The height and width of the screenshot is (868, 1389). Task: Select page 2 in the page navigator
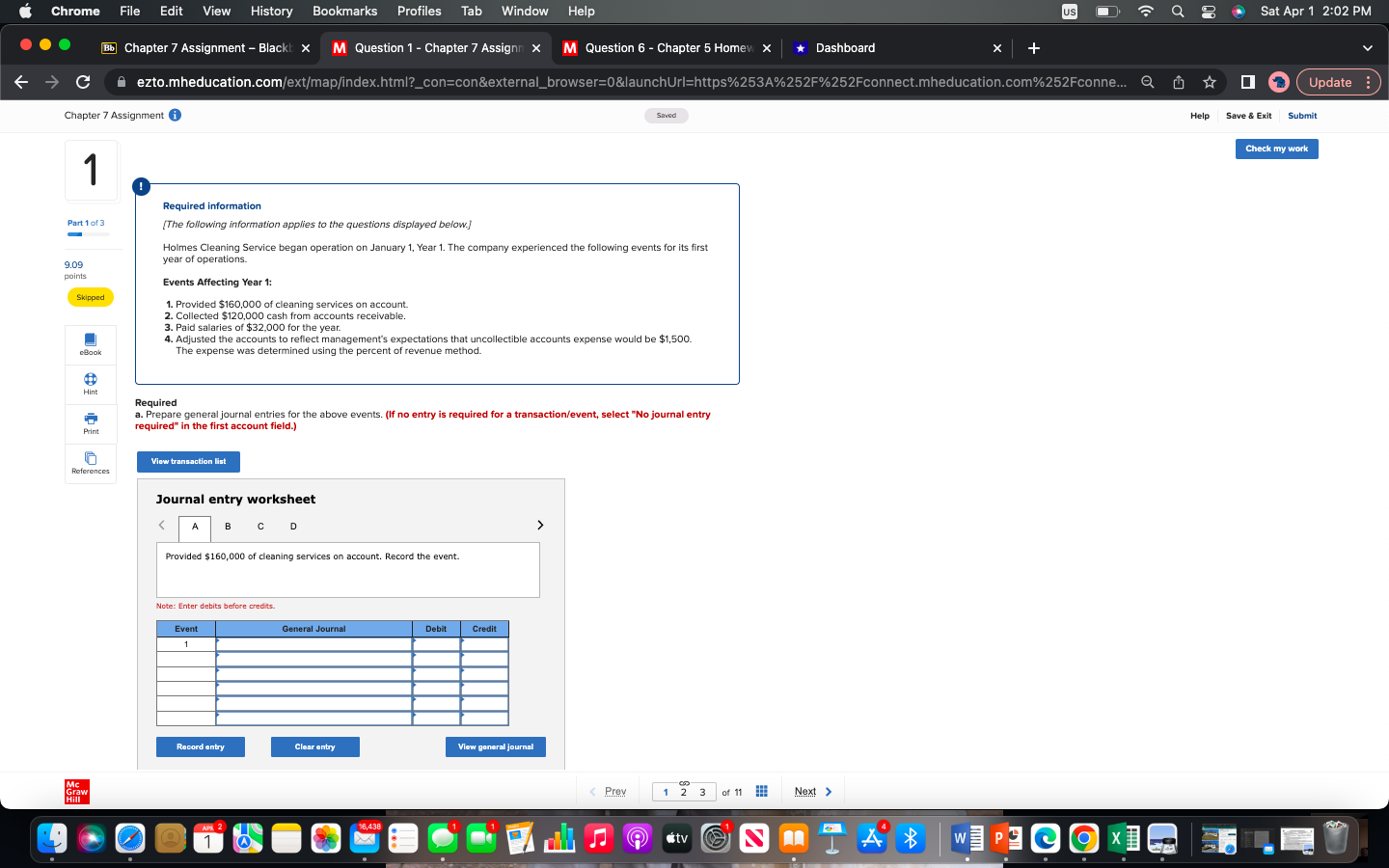(684, 791)
